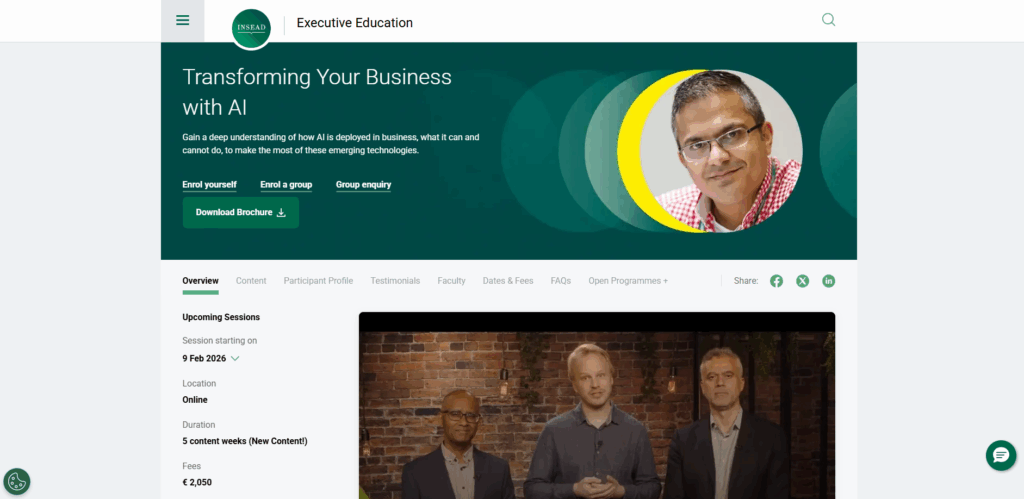Image resolution: width=1024 pixels, height=499 pixels.
Task: Switch to the Content tab
Action: point(251,281)
